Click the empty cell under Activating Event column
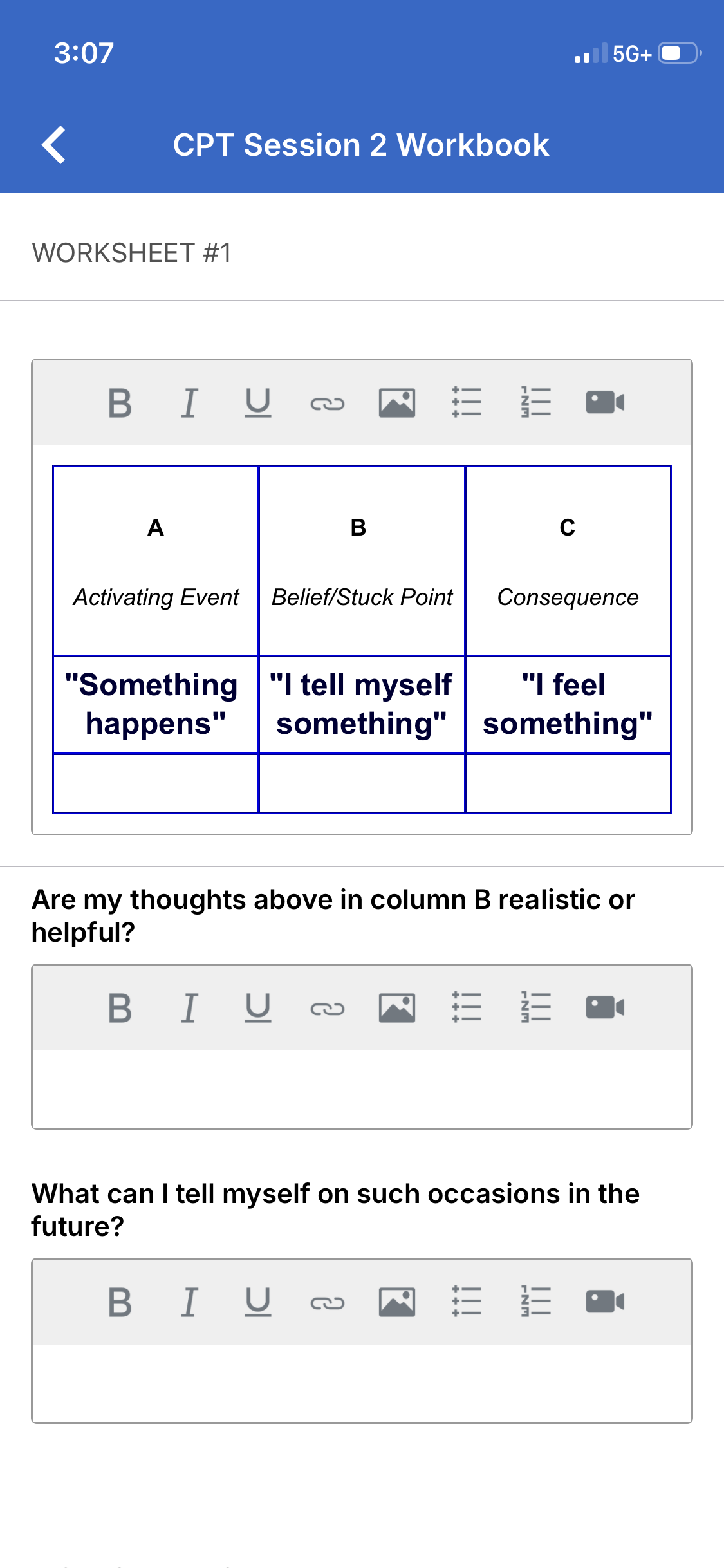 point(156,783)
